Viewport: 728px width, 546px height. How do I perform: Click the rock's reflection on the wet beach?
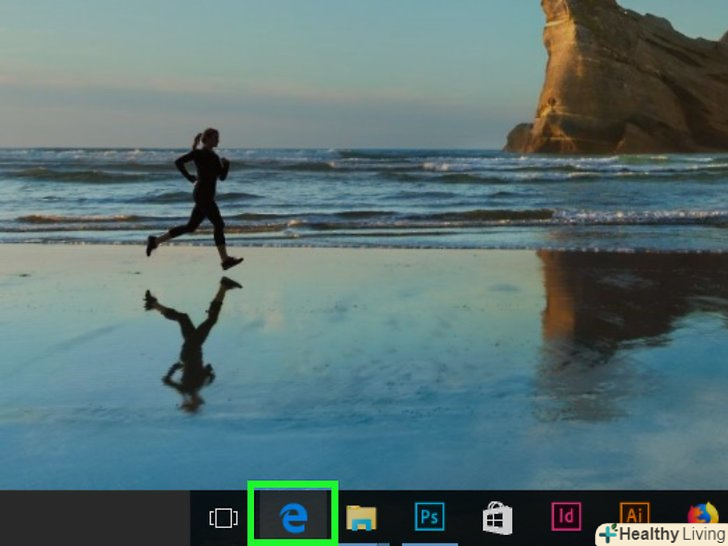620,310
